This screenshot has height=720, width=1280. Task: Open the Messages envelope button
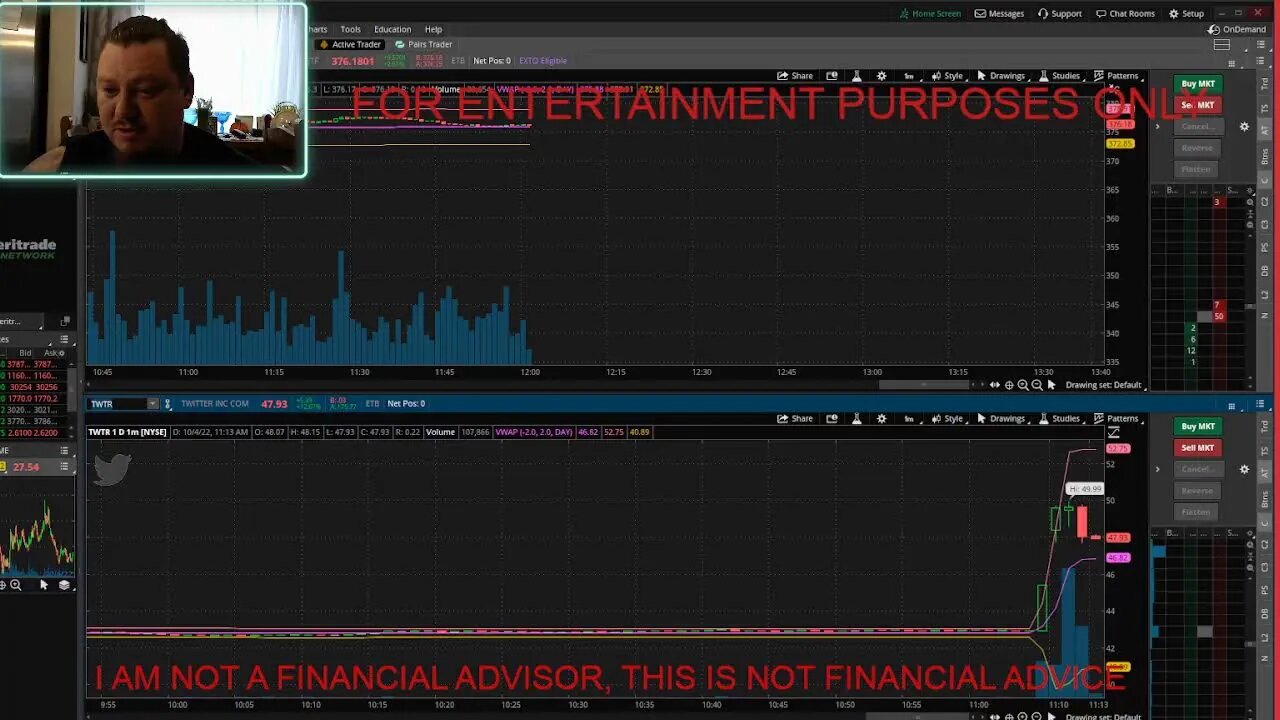999,14
